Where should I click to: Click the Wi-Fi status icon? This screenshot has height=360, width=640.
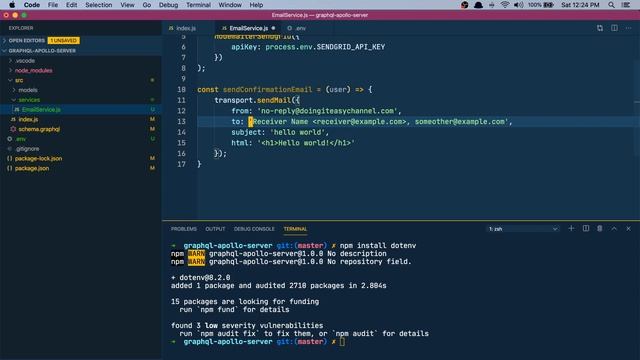point(505,5)
